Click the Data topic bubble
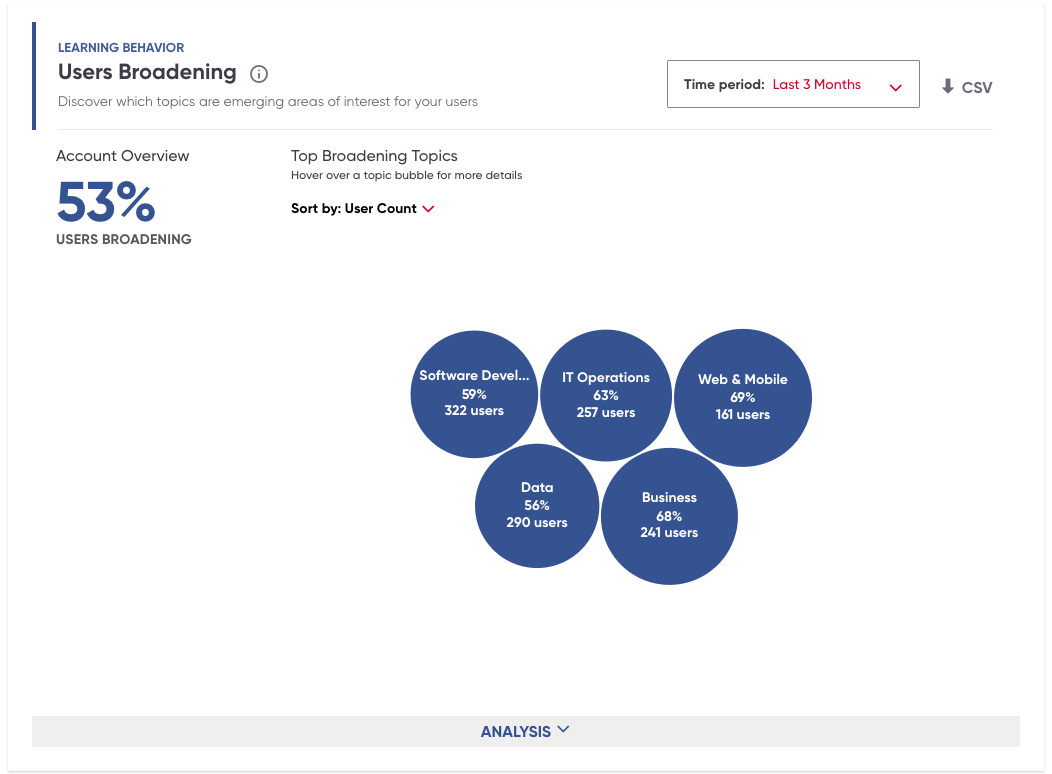The height and width of the screenshot is (774, 1052). 537,505
